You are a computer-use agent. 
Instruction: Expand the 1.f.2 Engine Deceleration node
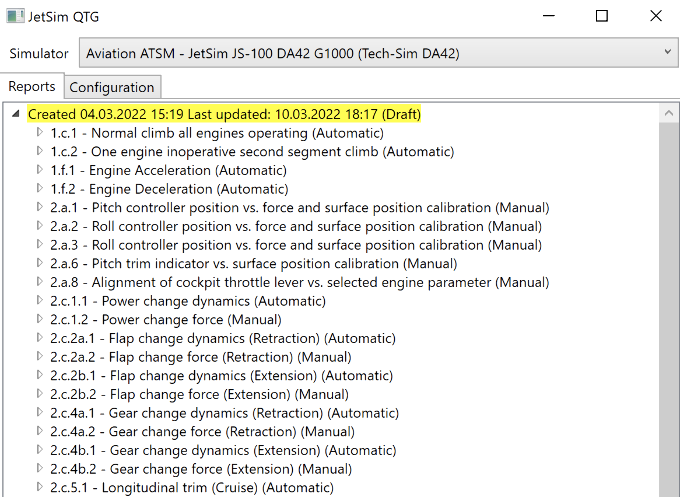[39, 188]
